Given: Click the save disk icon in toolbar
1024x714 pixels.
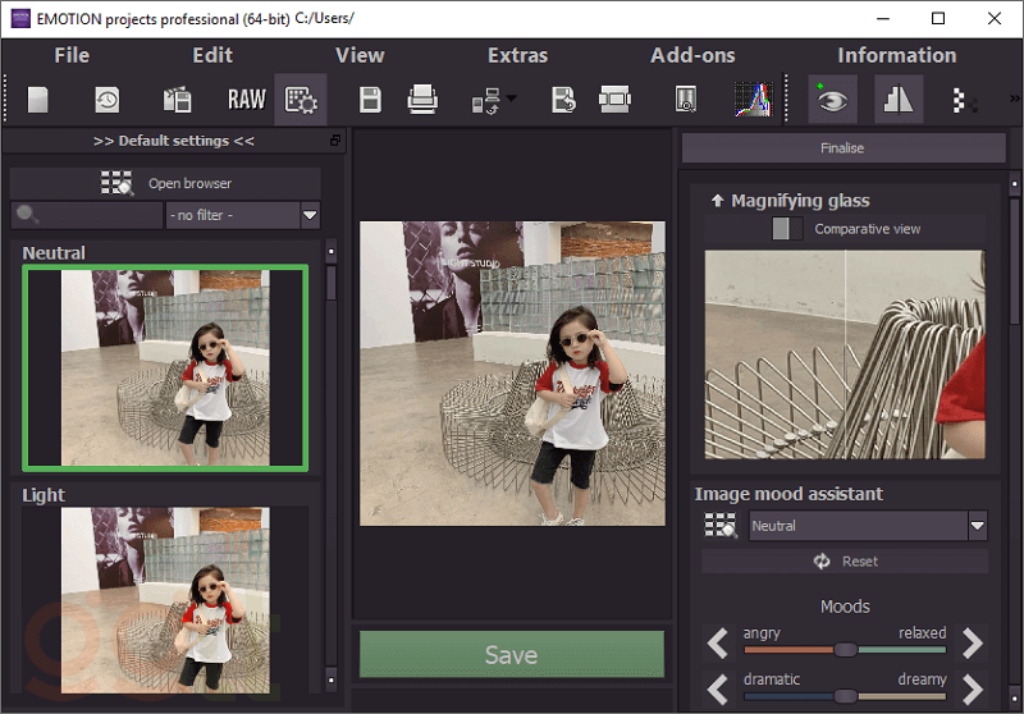Looking at the screenshot, I should [370, 99].
